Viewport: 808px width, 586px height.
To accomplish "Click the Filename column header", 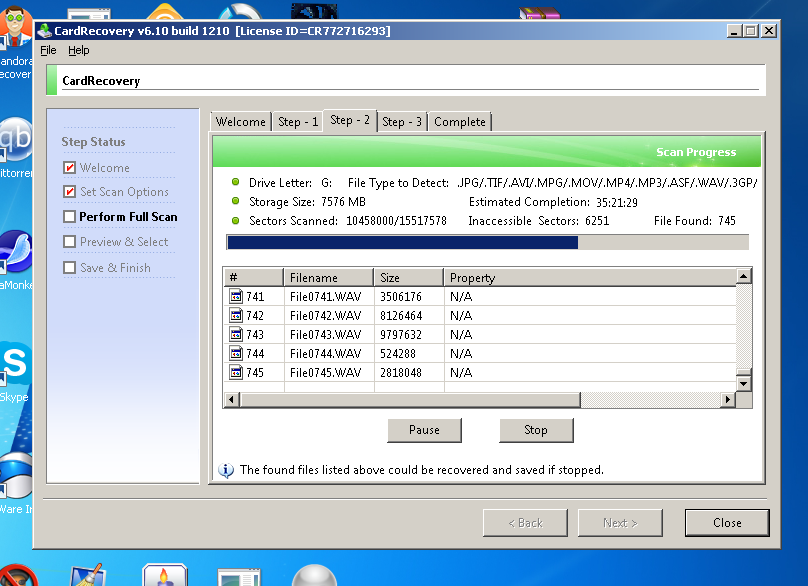I will coord(328,278).
